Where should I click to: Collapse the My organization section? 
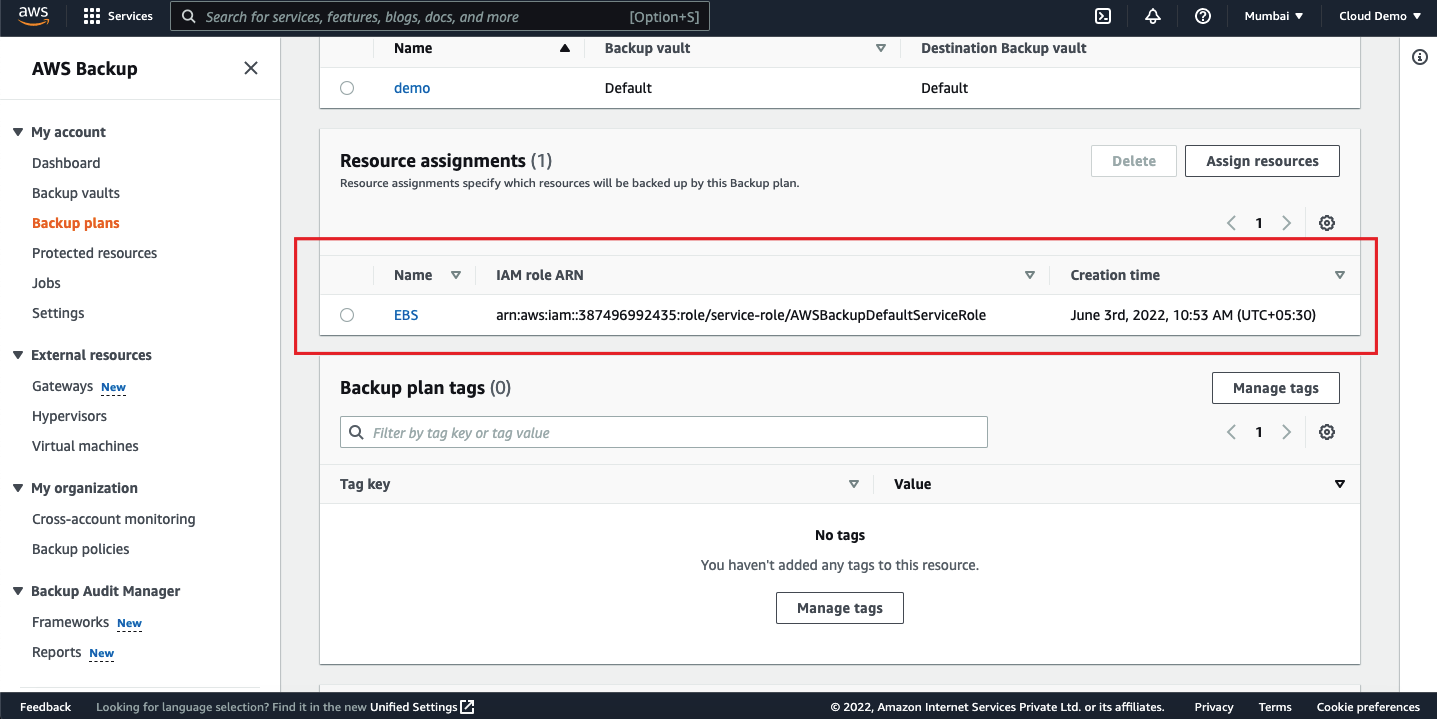pos(18,488)
